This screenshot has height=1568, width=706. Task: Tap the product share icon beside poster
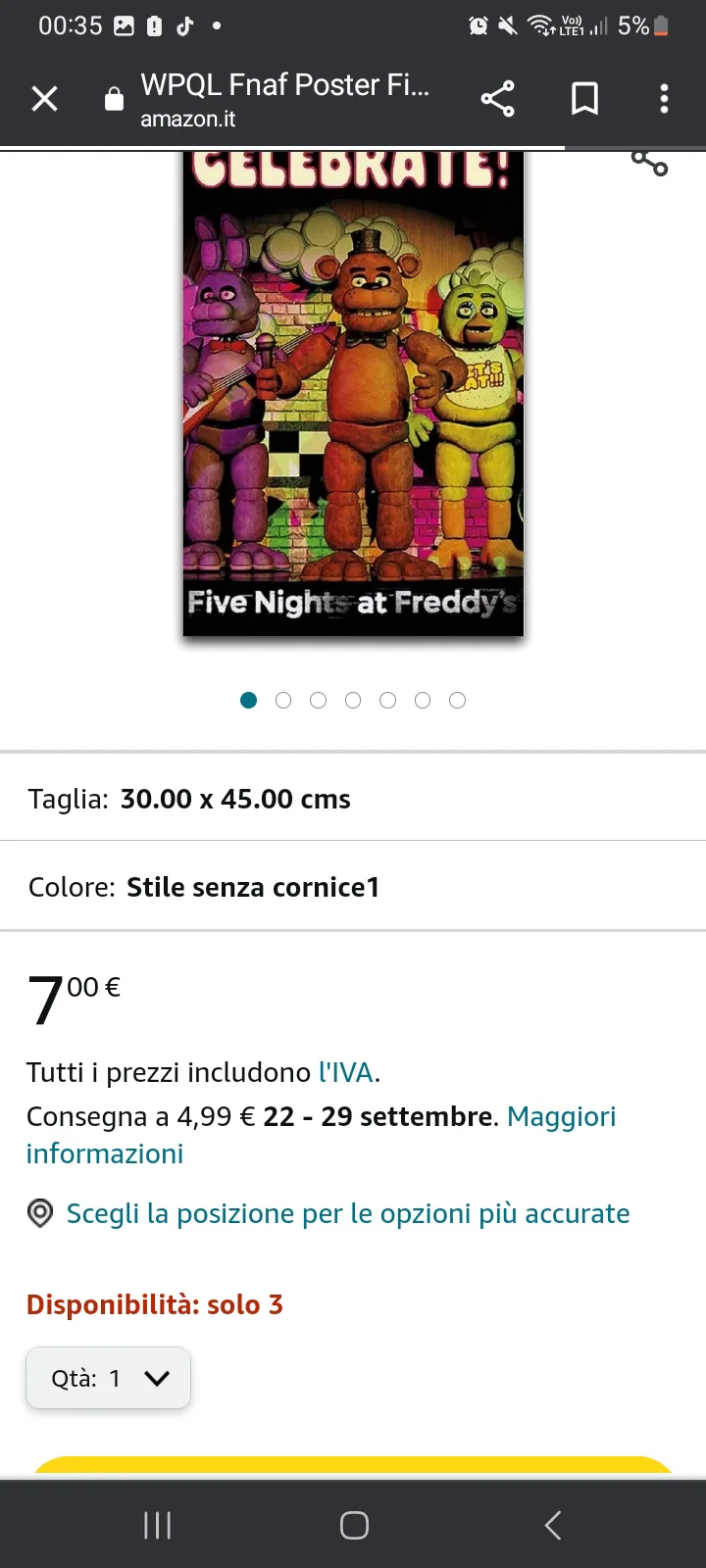pyautogui.click(x=649, y=164)
